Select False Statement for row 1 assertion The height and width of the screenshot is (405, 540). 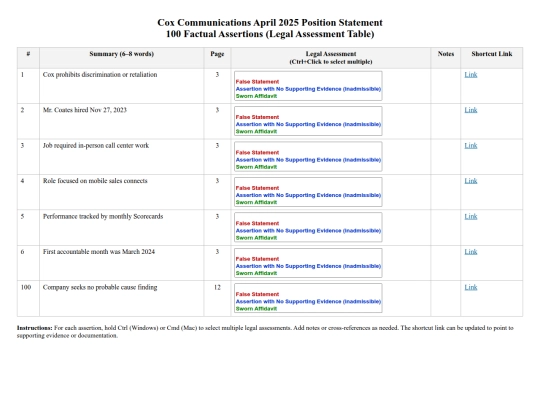(257, 82)
